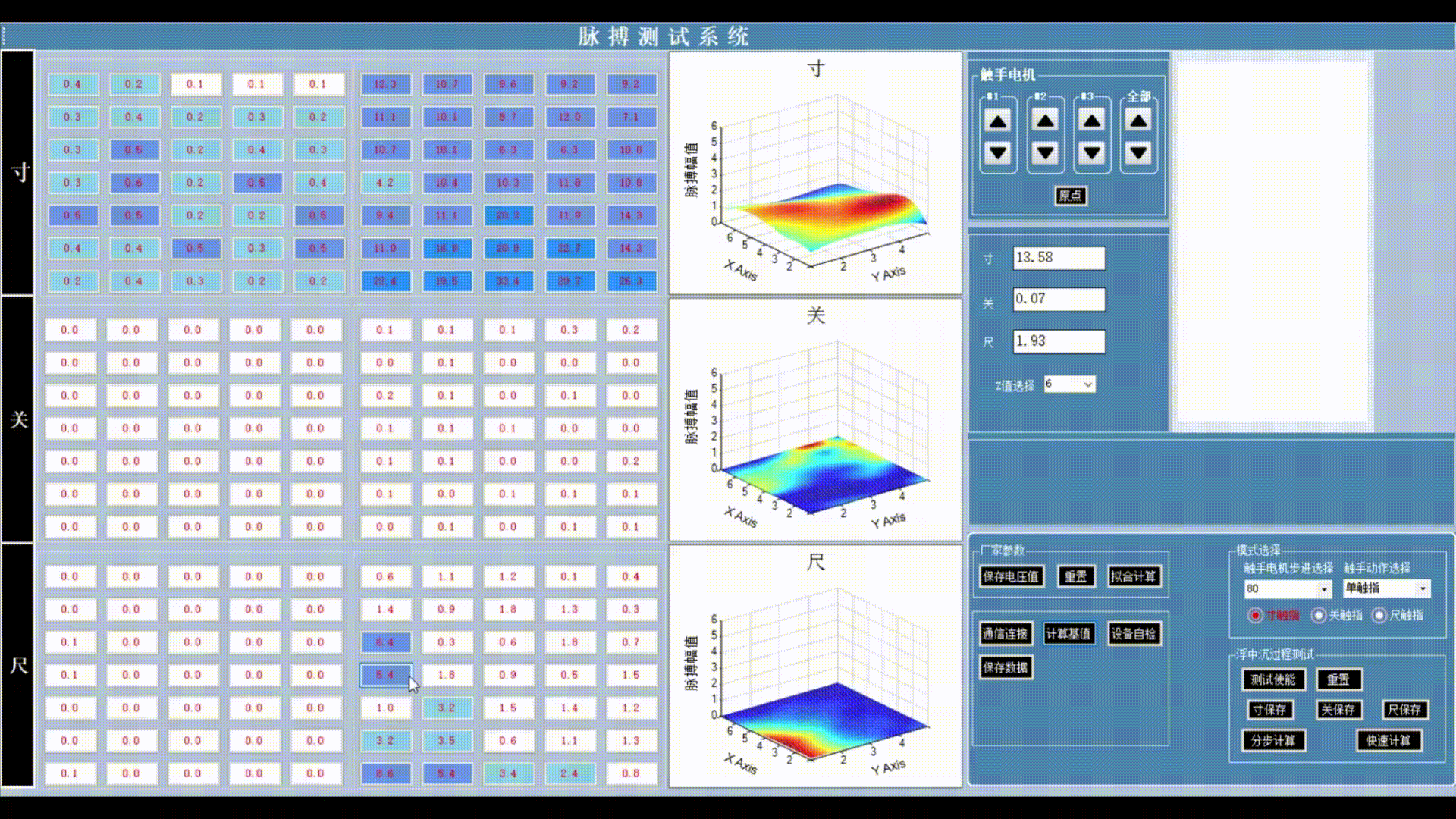Select the 尺触指 radio button
This screenshot has width=1456, height=819.
1379,615
